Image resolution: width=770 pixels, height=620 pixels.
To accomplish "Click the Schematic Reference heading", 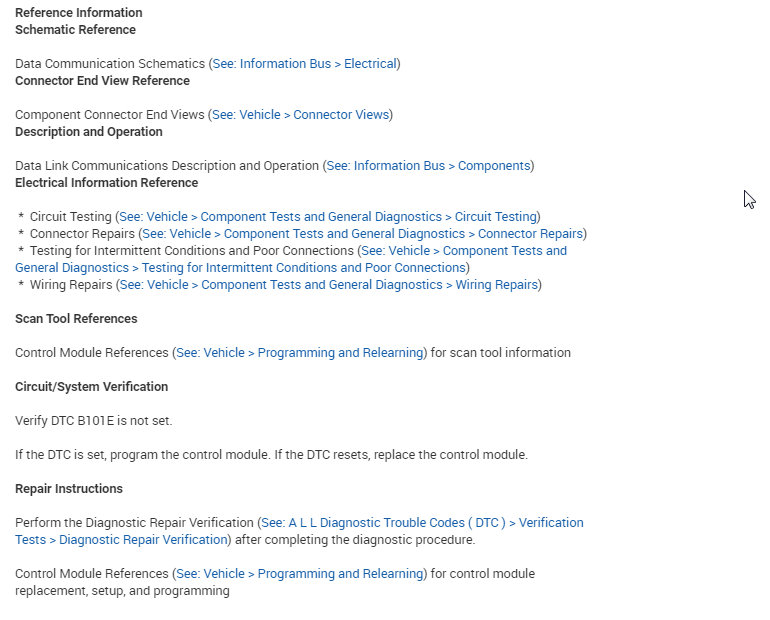I will tap(75, 30).
